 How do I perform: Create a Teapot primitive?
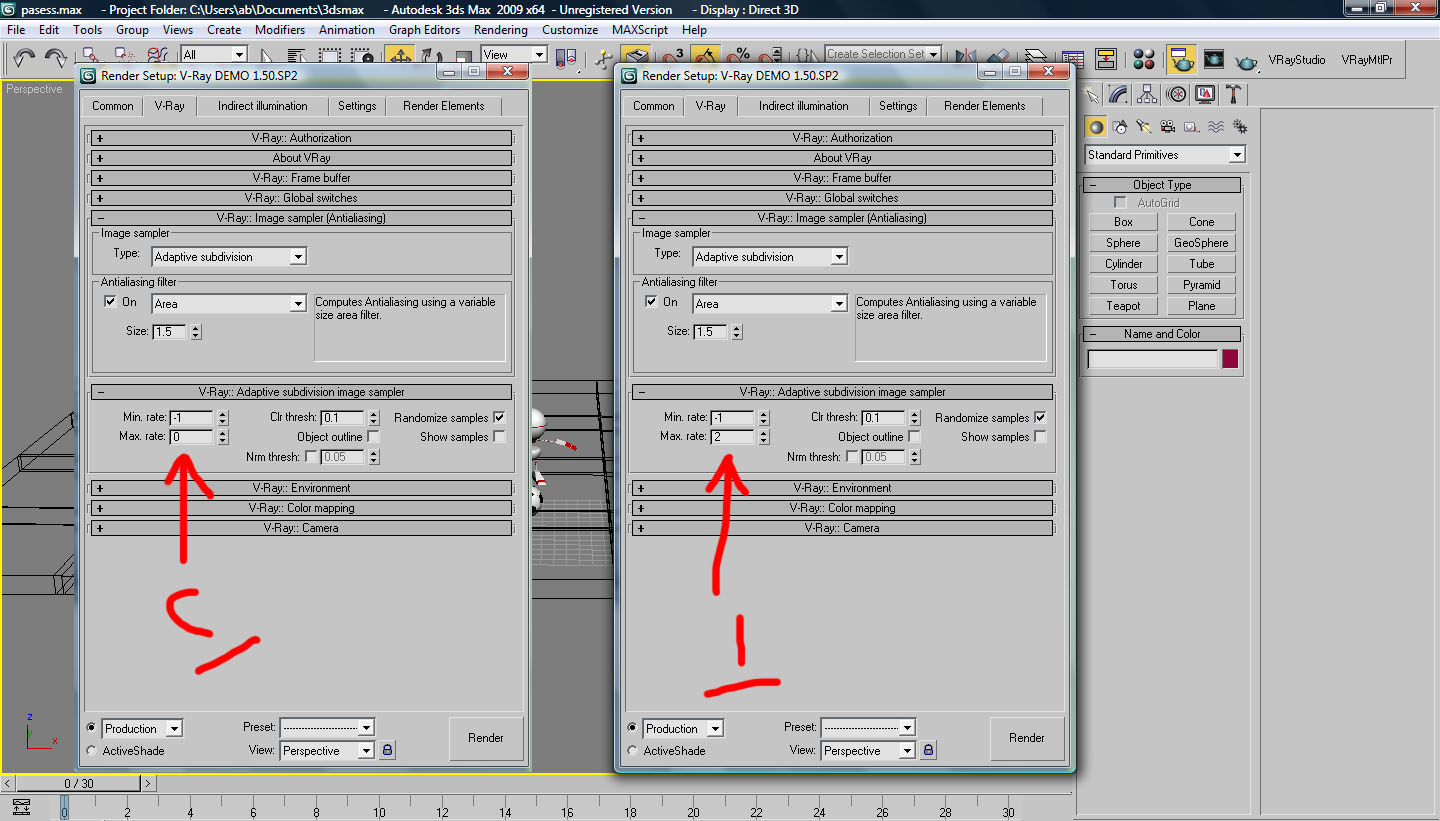pos(1123,306)
